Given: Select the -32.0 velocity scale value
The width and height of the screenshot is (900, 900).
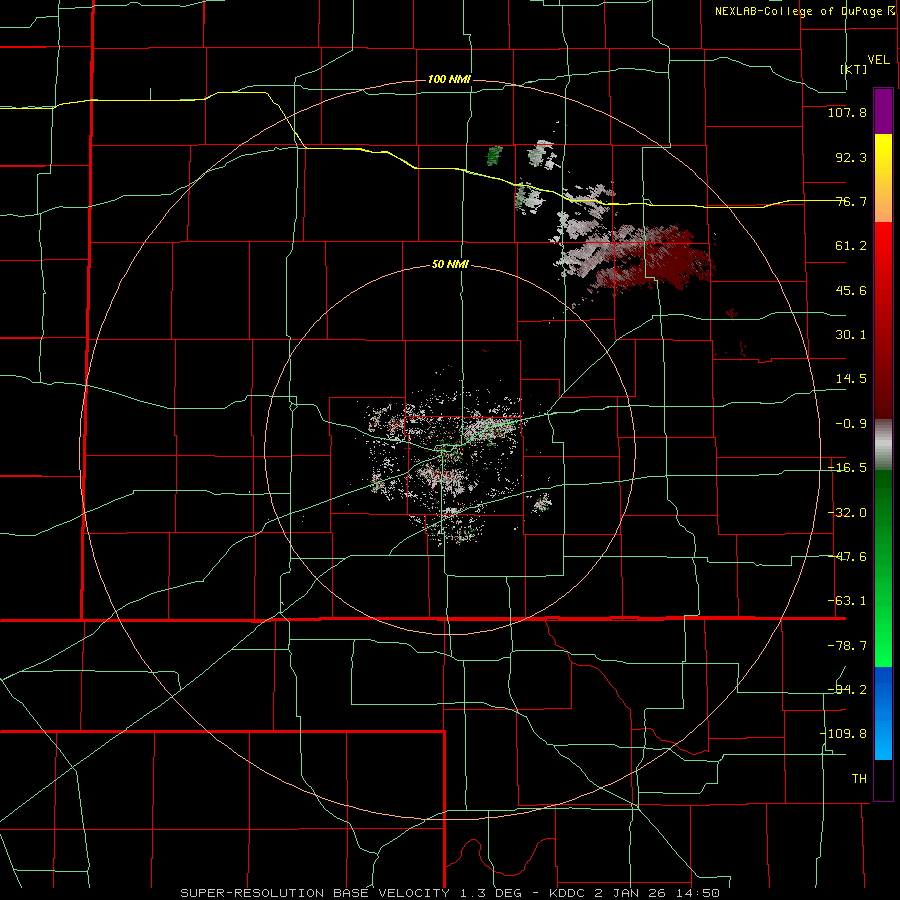Looking at the screenshot, I should click(847, 513).
